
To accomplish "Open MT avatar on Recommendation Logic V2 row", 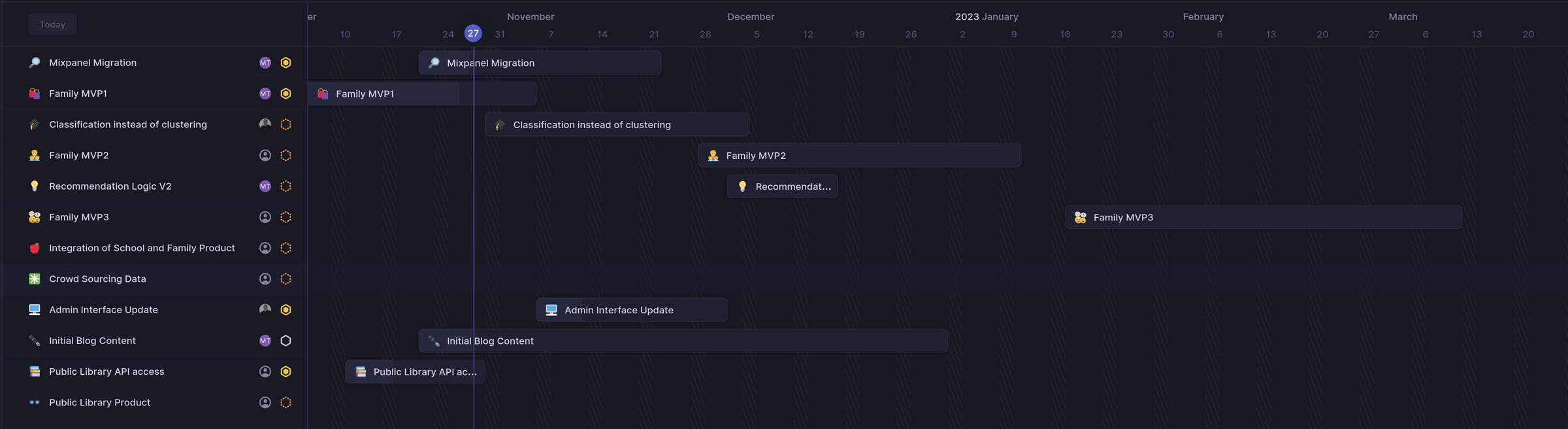I will click(x=265, y=186).
